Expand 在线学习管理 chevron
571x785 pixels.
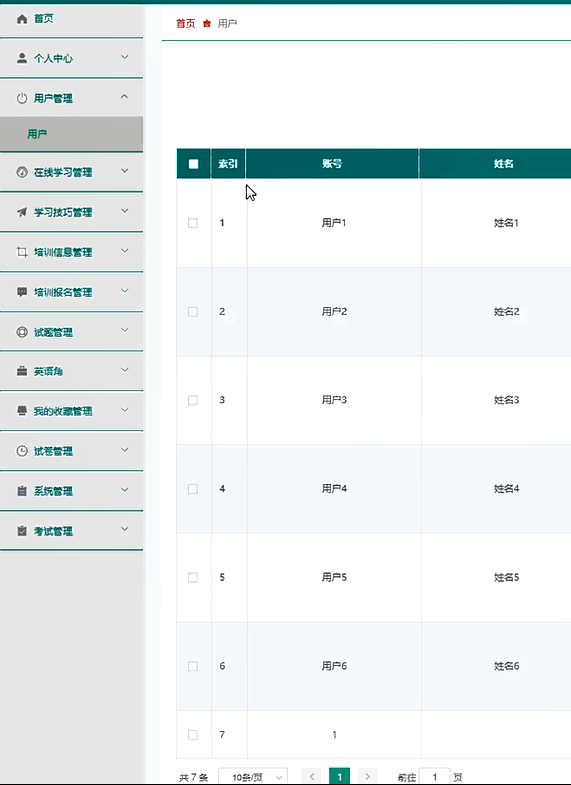[125, 171]
